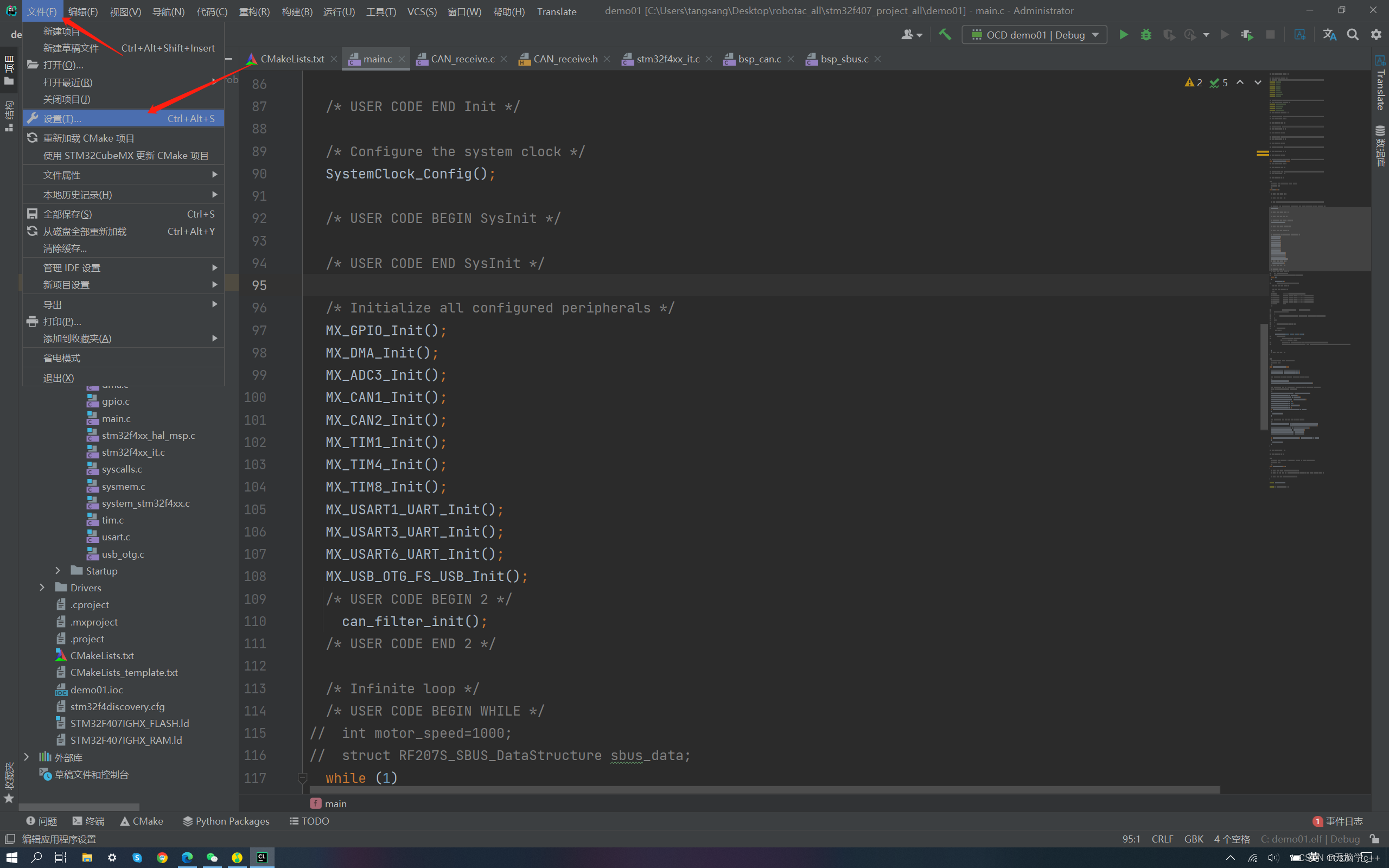The height and width of the screenshot is (868, 1389).
Task: Change CRLF line separator in status bar
Action: [x=1162, y=839]
